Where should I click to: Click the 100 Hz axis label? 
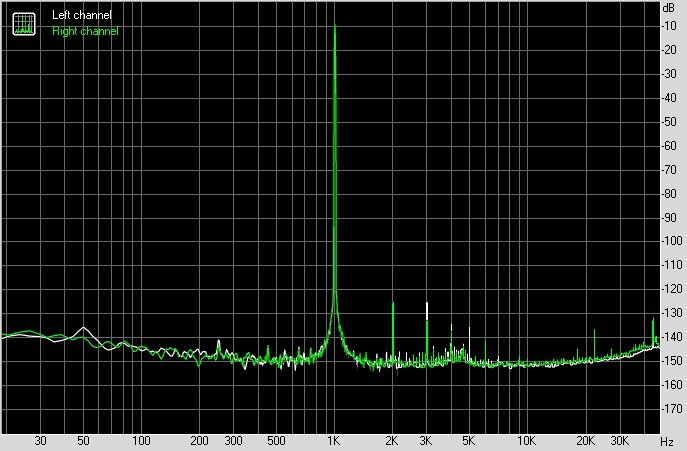[x=141, y=440]
